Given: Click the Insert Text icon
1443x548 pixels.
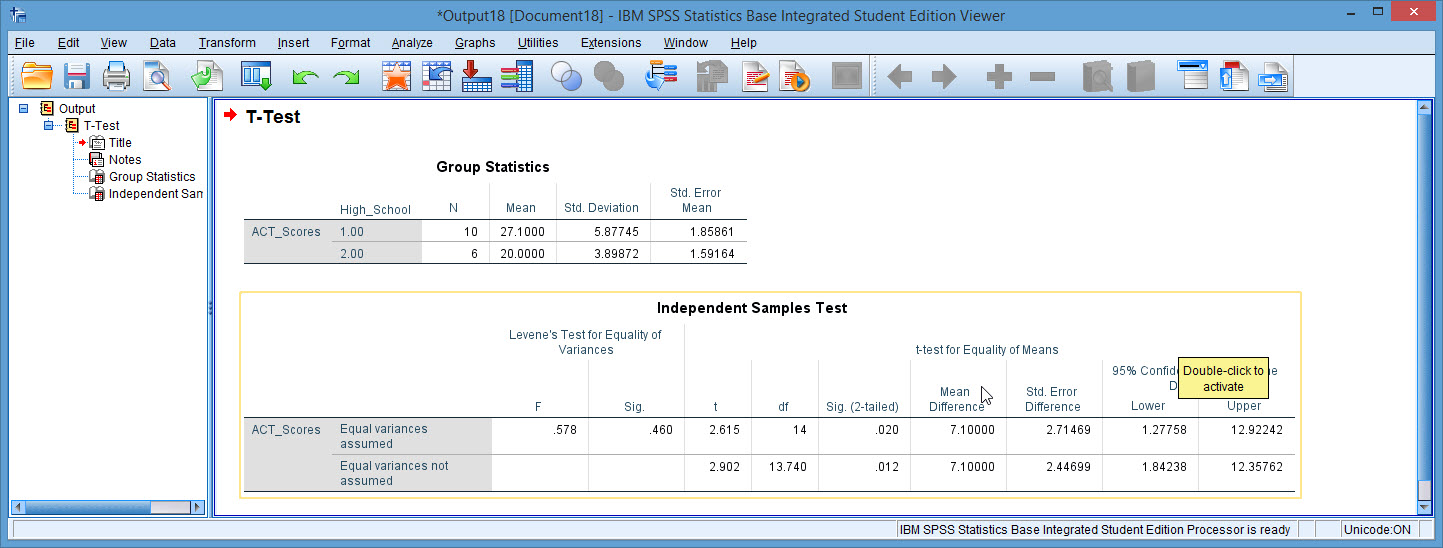Looking at the screenshot, I should [1273, 76].
